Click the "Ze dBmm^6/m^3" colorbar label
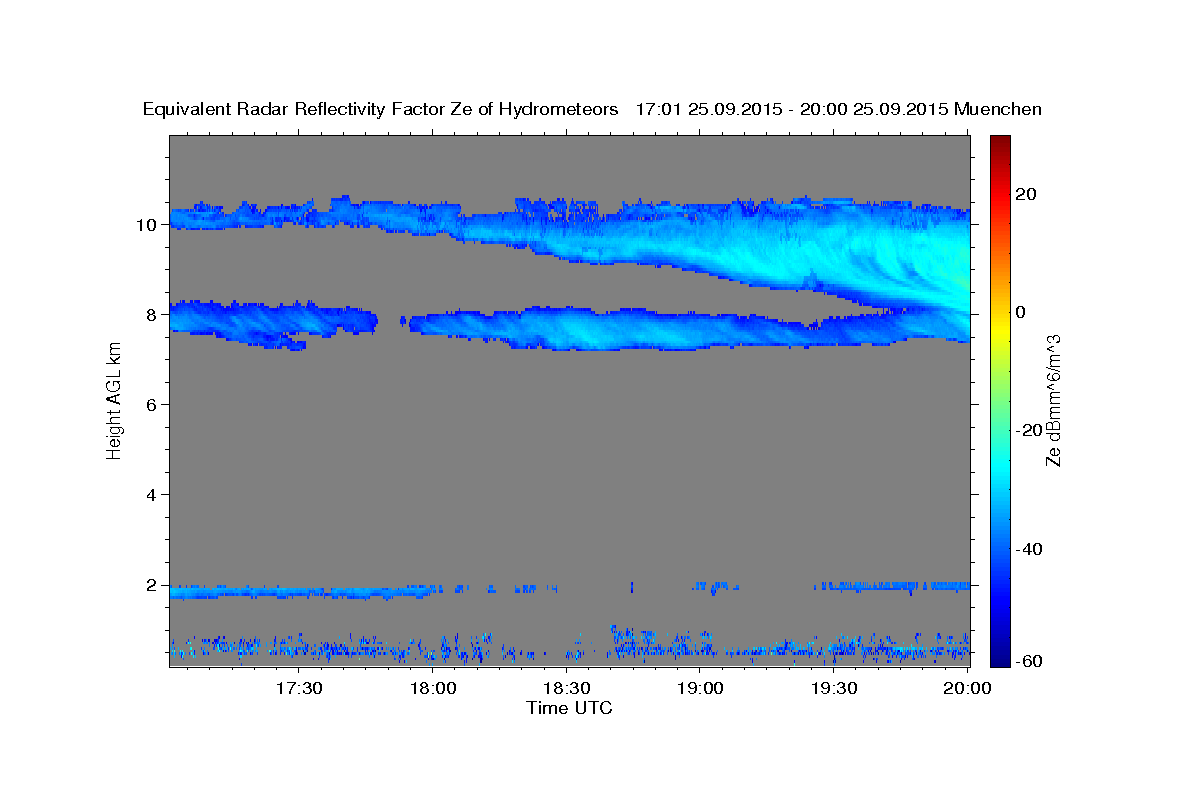Screen dimensions: 1200x800 (x=1053, y=400)
